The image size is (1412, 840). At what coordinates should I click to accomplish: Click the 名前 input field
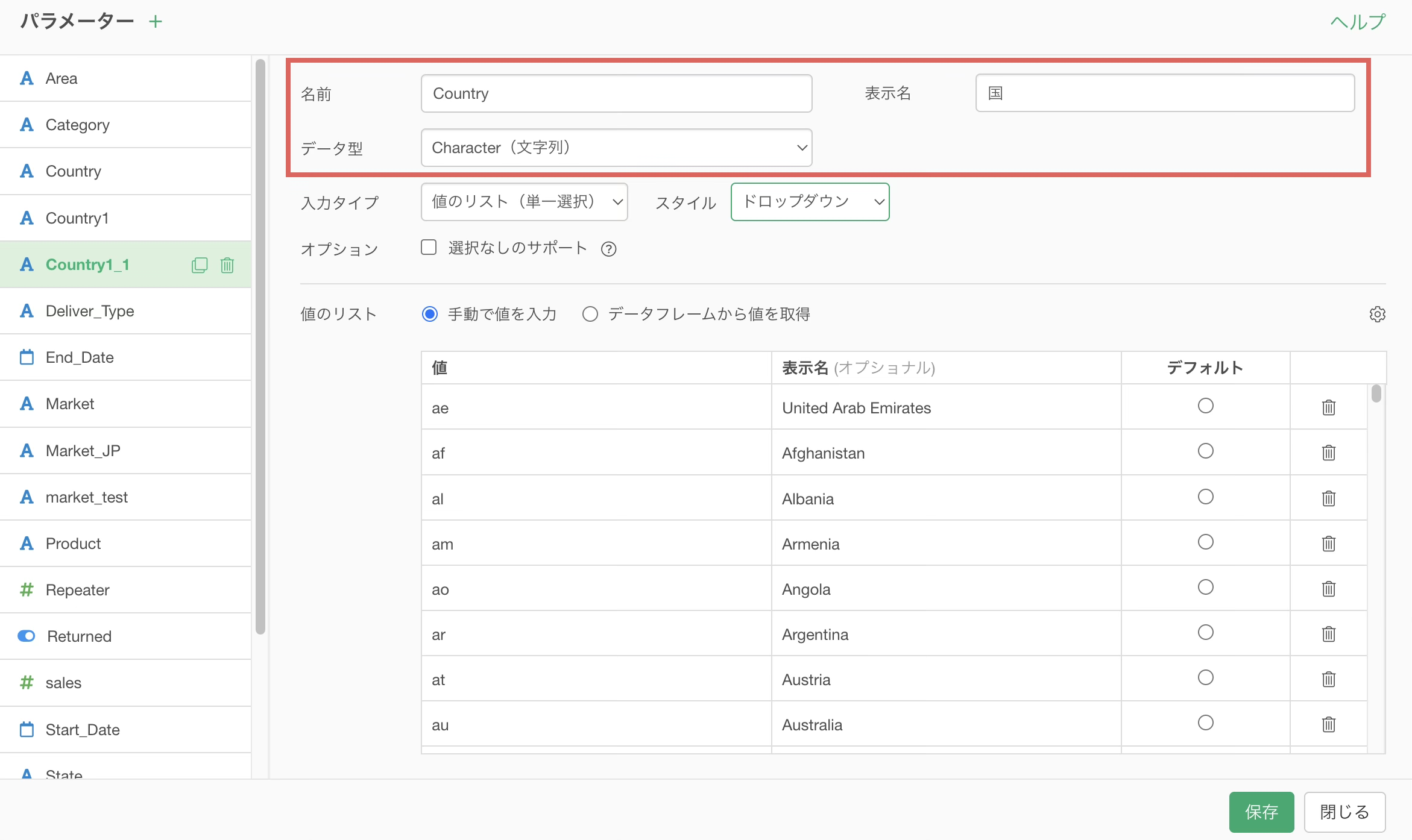point(616,93)
